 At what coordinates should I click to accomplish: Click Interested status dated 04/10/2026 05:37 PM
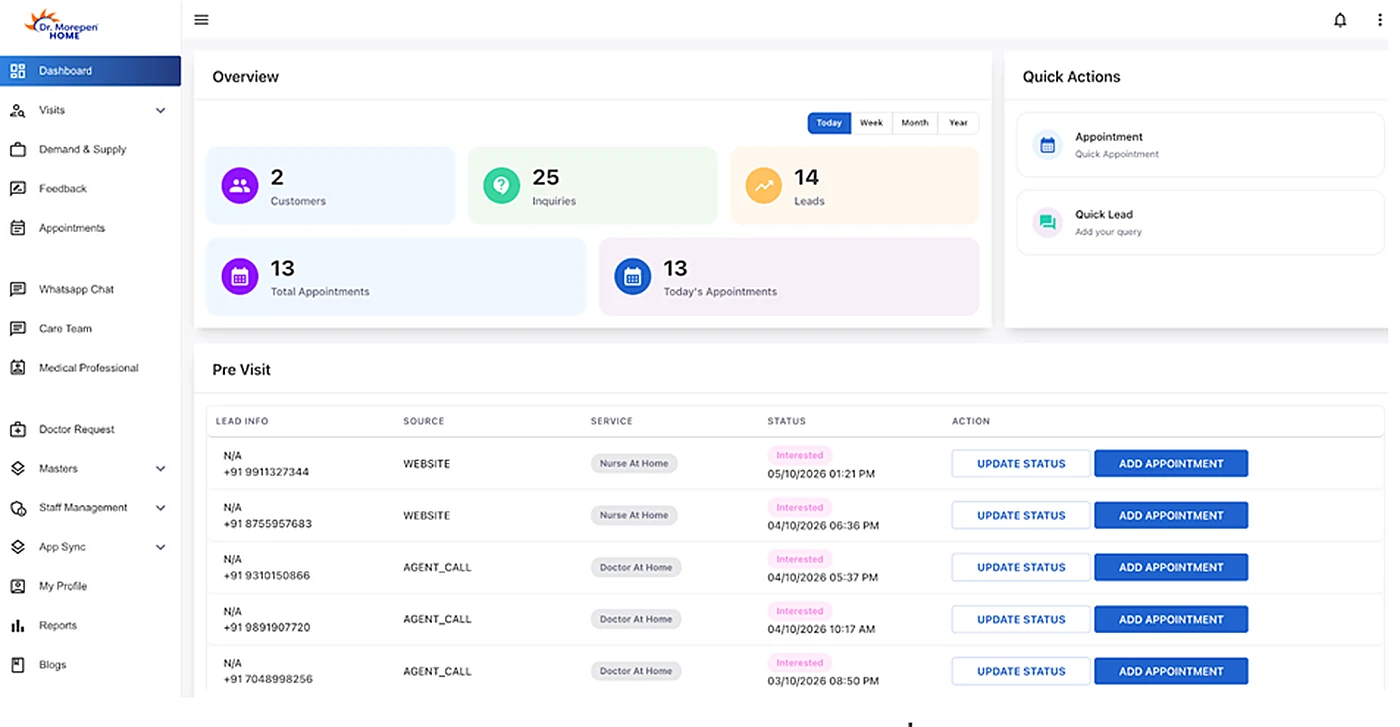800,559
